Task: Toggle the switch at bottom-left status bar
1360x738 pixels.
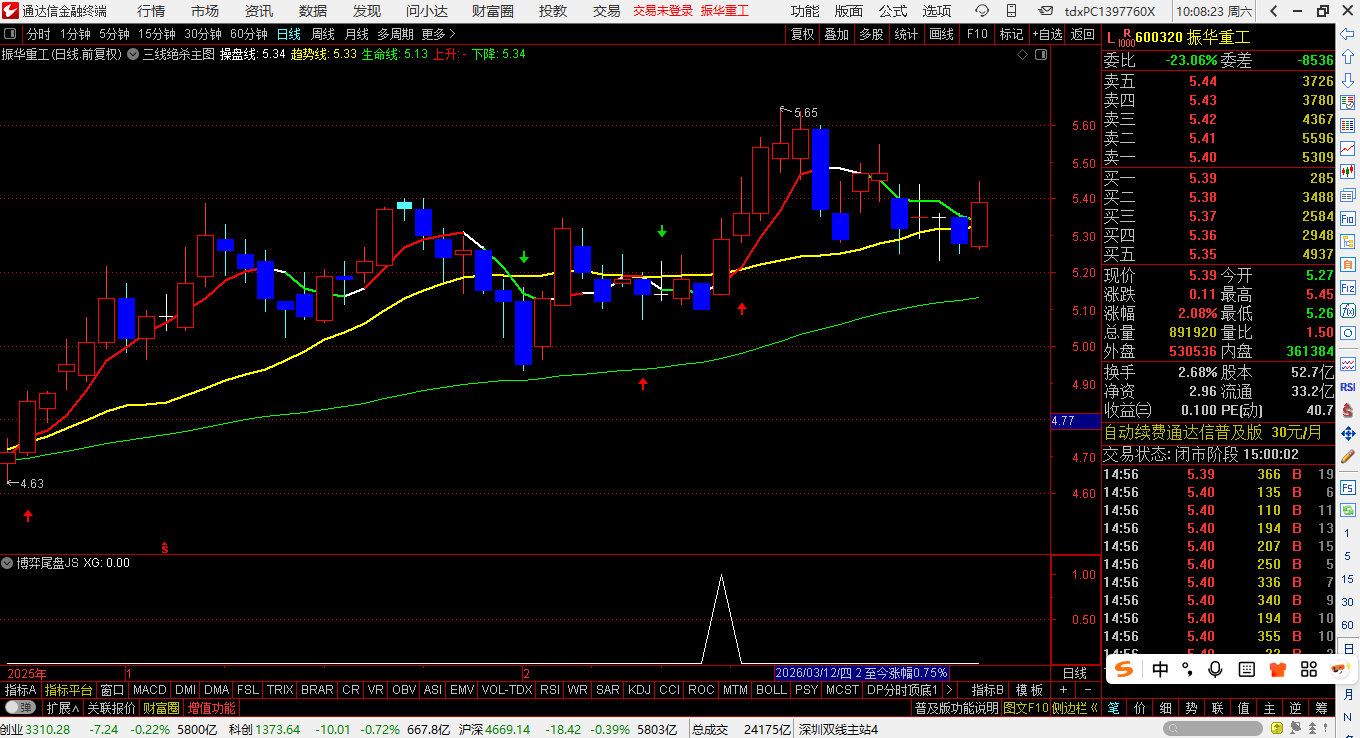Action: pyautogui.click(x=19, y=708)
